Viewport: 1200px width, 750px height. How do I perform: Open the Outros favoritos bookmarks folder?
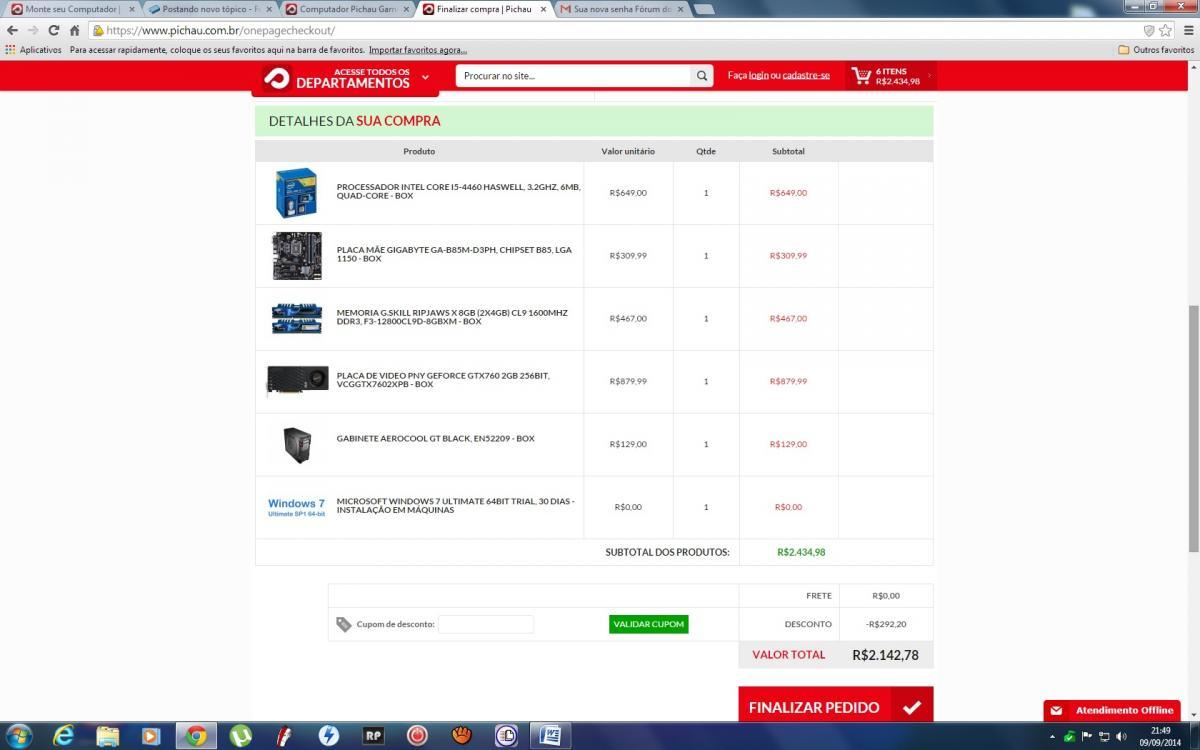[x=1156, y=50]
